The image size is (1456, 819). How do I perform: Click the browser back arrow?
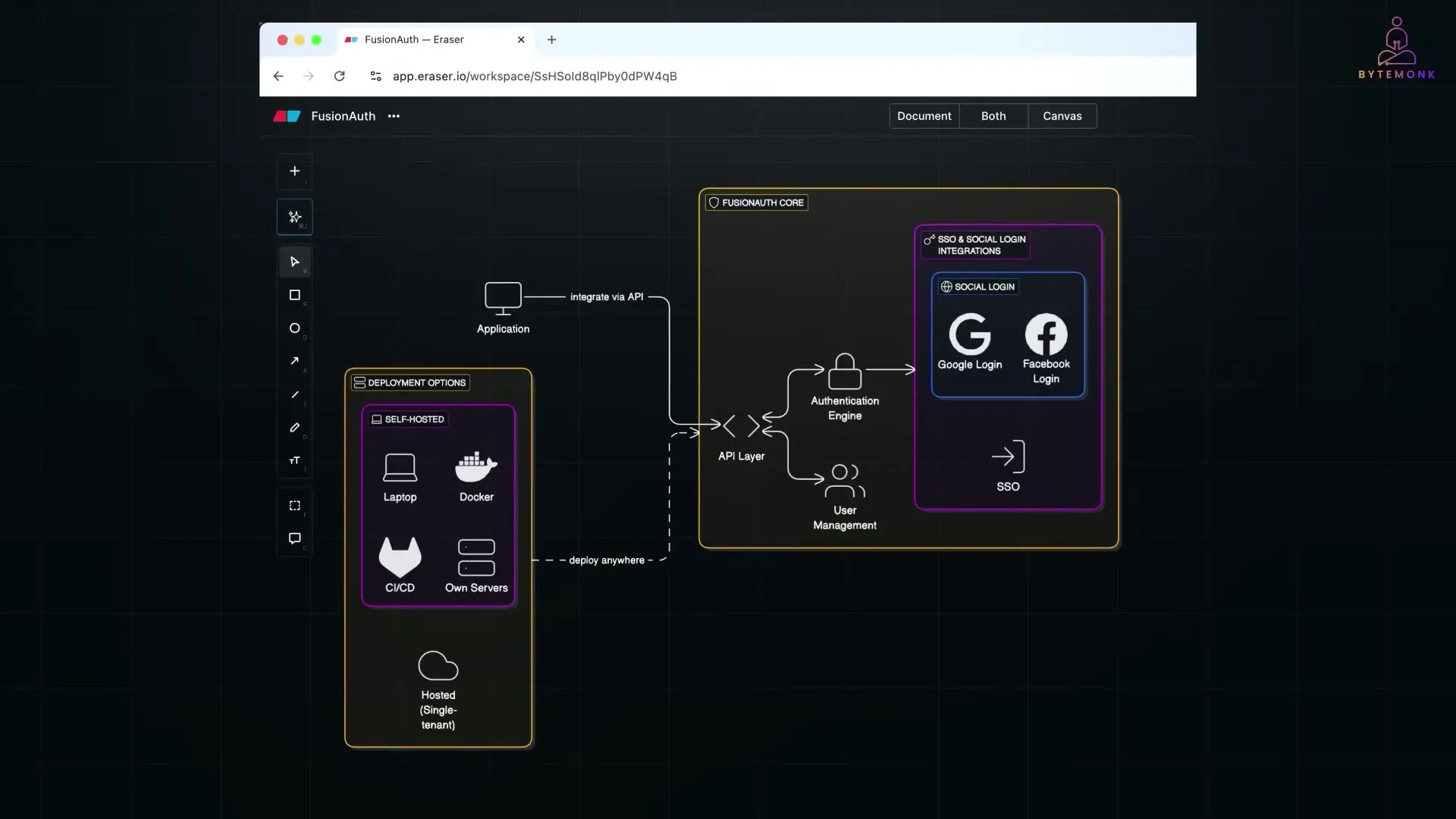pyautogui.click(x=278, y=76)
